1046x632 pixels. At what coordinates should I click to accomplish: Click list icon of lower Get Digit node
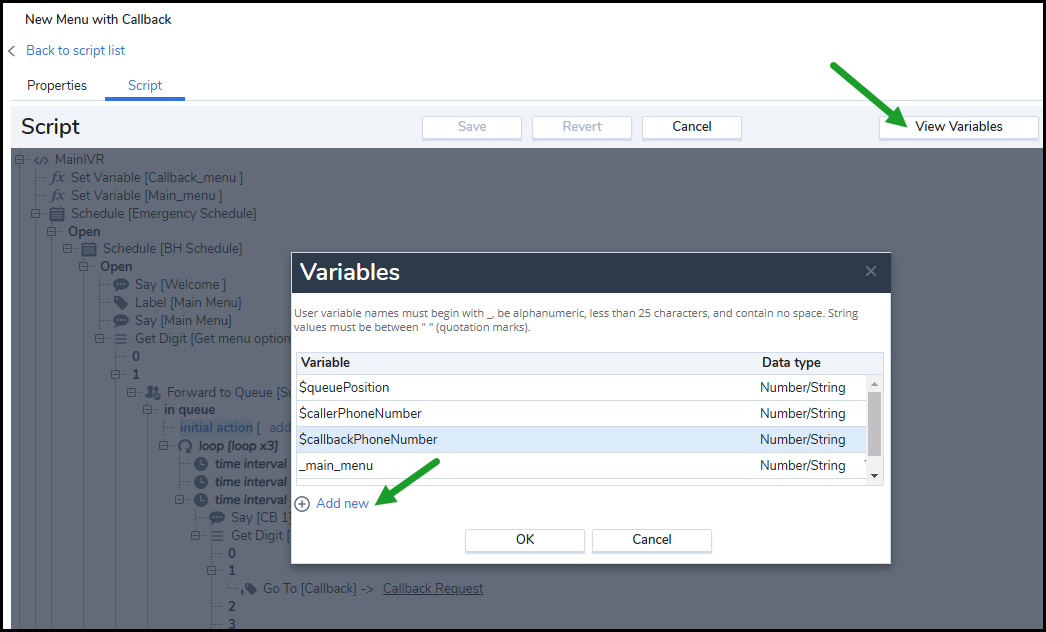click(217, 536)
